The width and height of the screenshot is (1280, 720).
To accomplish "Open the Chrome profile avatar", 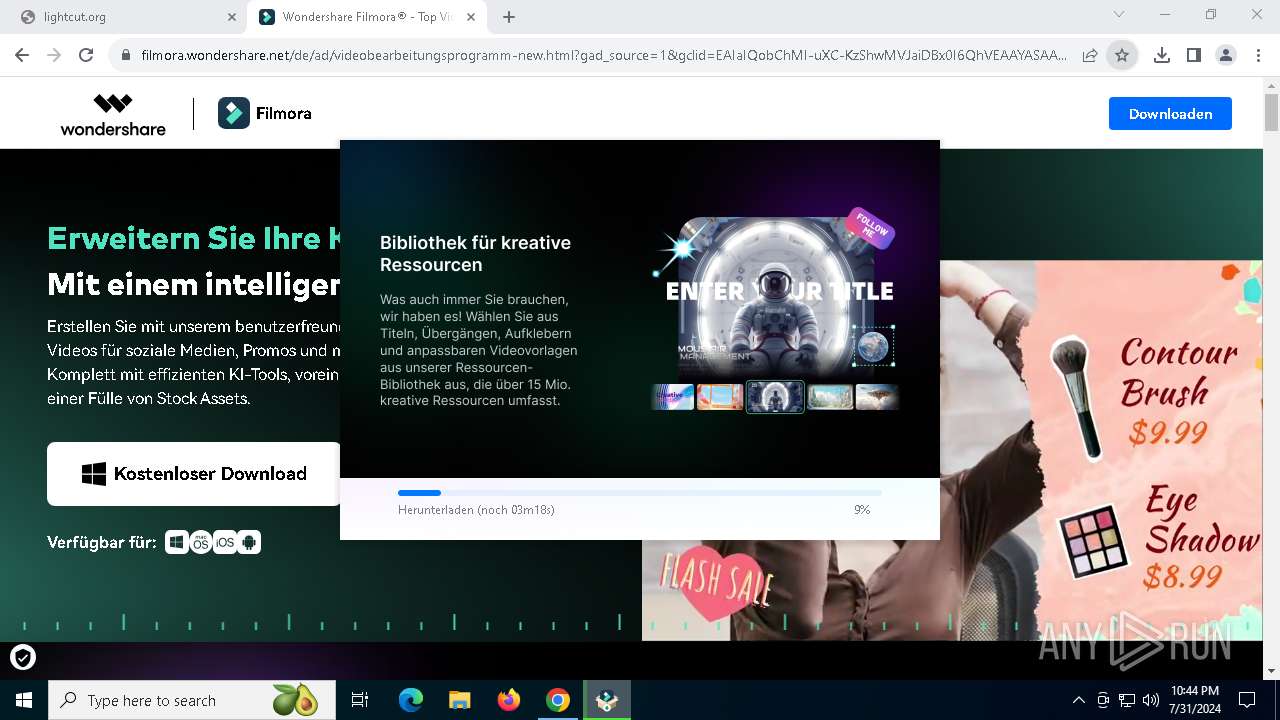I will (1226, 56).
